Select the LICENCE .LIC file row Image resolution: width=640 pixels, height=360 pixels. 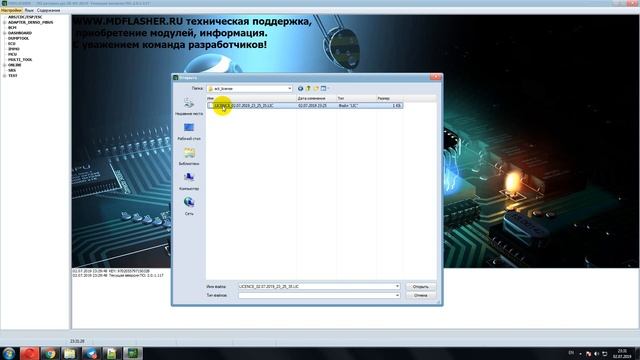pos(305,106)
